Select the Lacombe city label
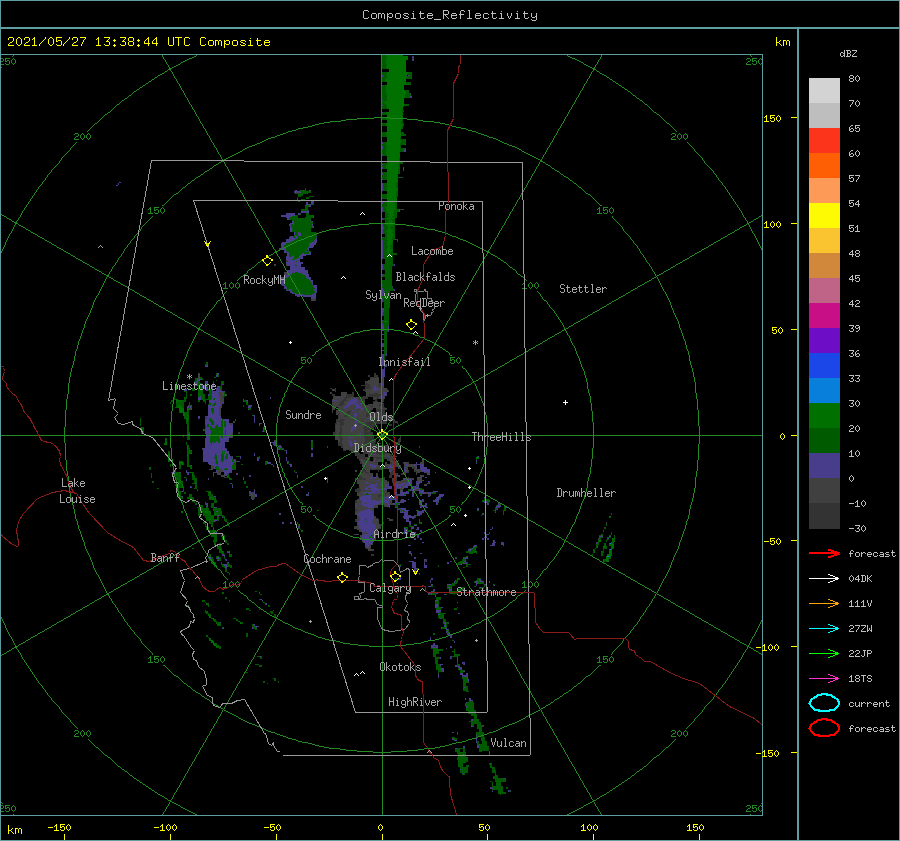The image size is (900, 841). [x=432, y=251]
